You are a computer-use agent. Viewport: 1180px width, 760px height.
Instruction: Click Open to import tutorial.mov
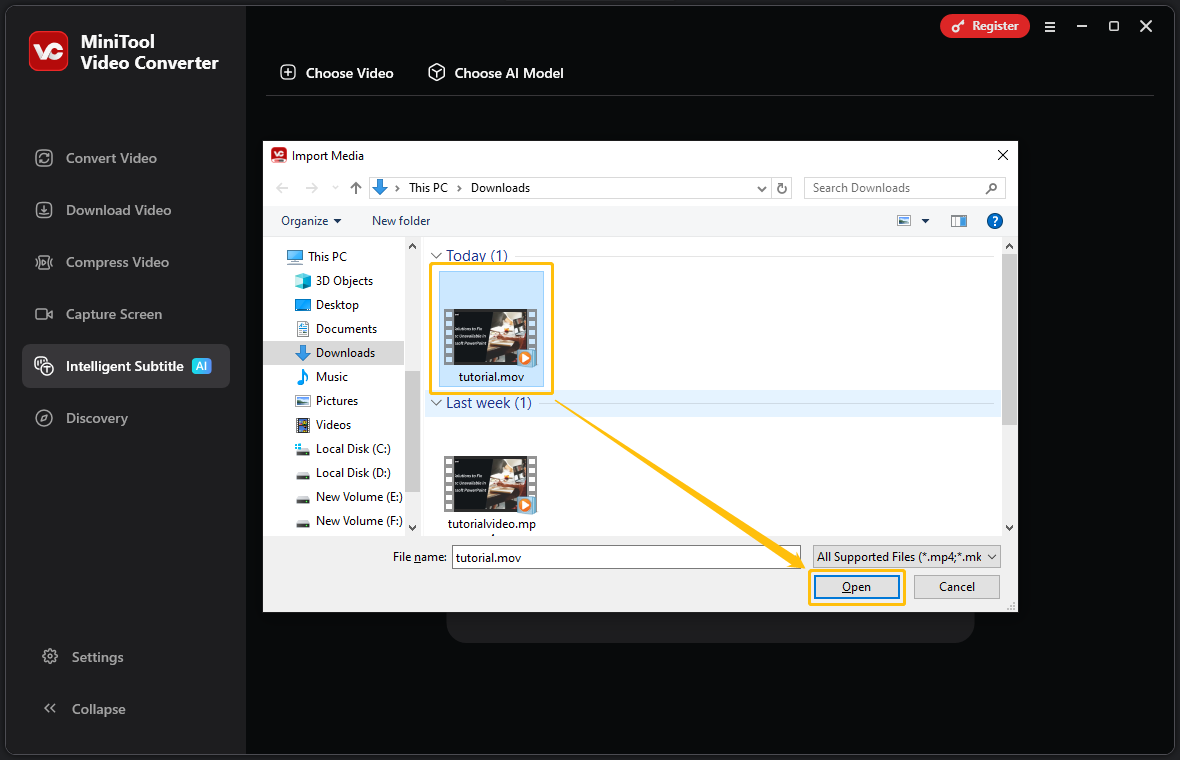coord(856,587)
